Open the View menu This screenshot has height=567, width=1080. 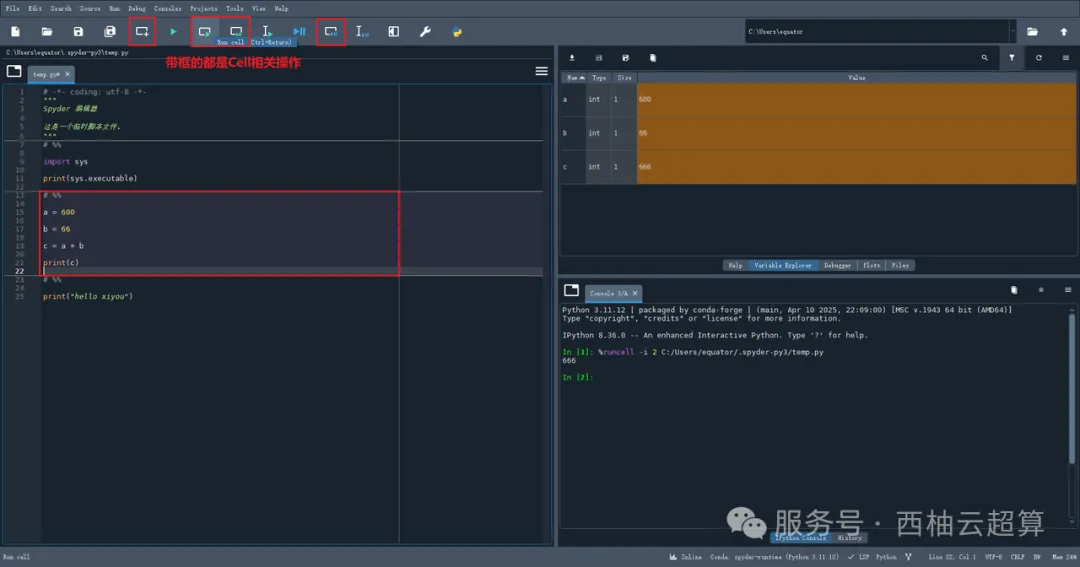pos(259,8)
